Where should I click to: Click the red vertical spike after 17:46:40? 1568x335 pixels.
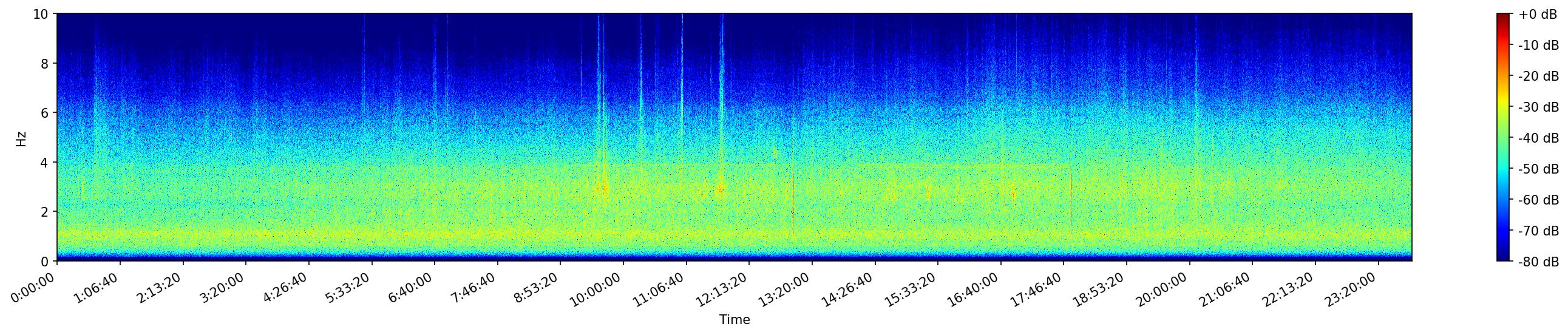pos(1071,201)
